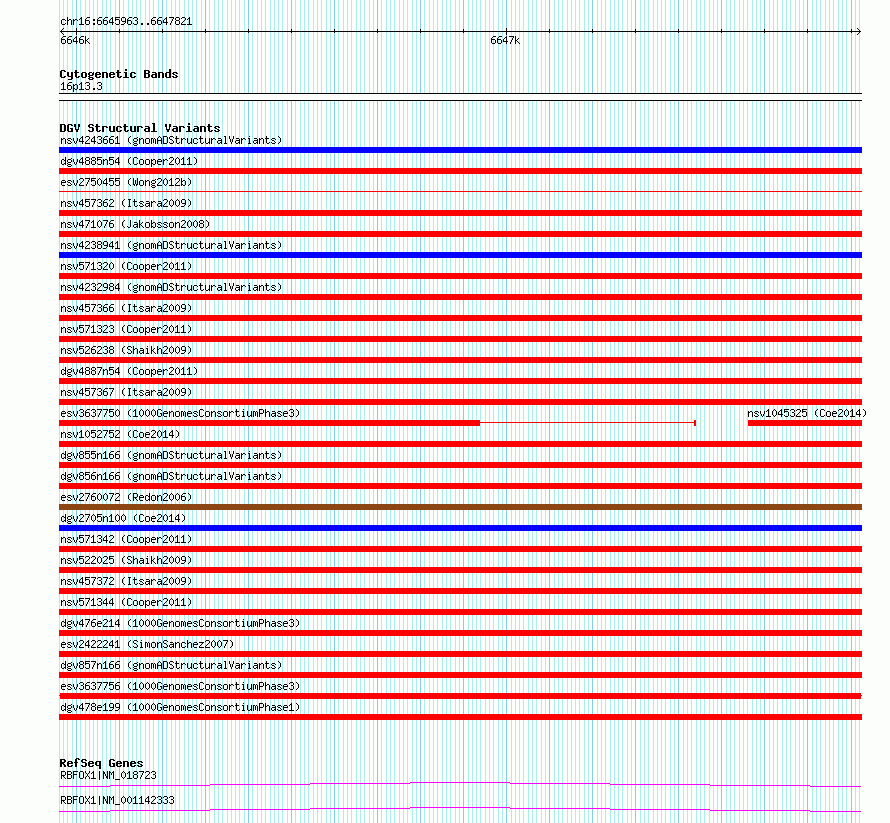This screenshot has width=890, height=823.
Task: Select esv2750455 (Wong2012b) variant label
Action: 126,182
